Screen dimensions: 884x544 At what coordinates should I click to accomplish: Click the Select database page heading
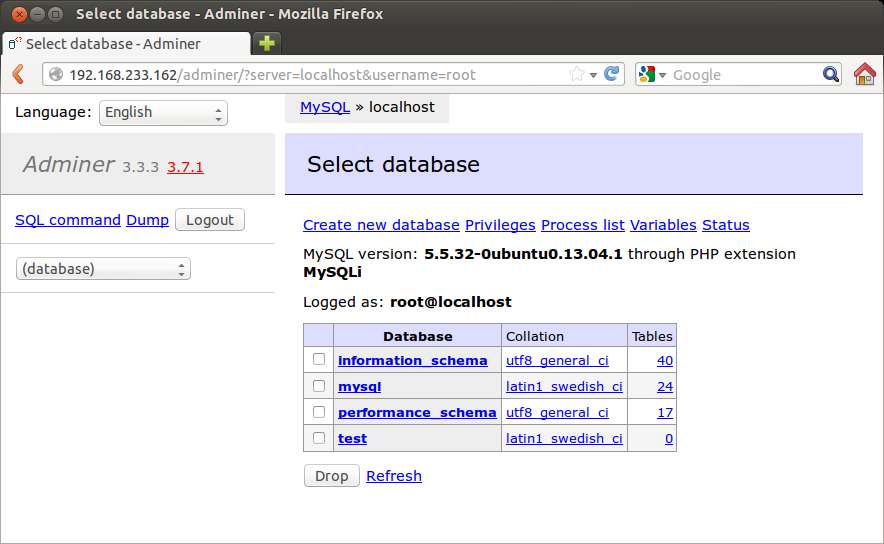click(393, 165)
